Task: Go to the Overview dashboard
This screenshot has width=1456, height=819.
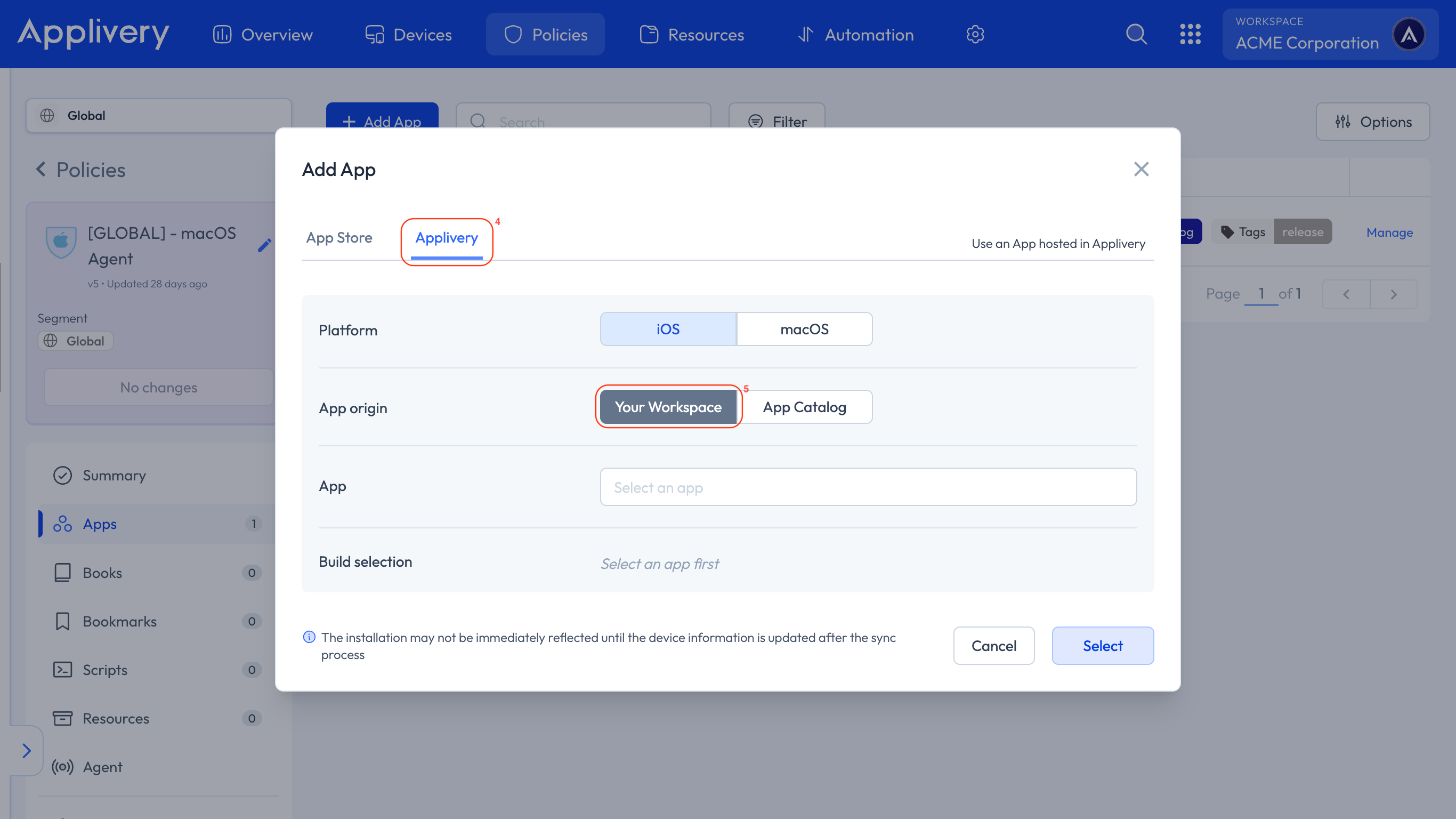Action: pos(262,34)
